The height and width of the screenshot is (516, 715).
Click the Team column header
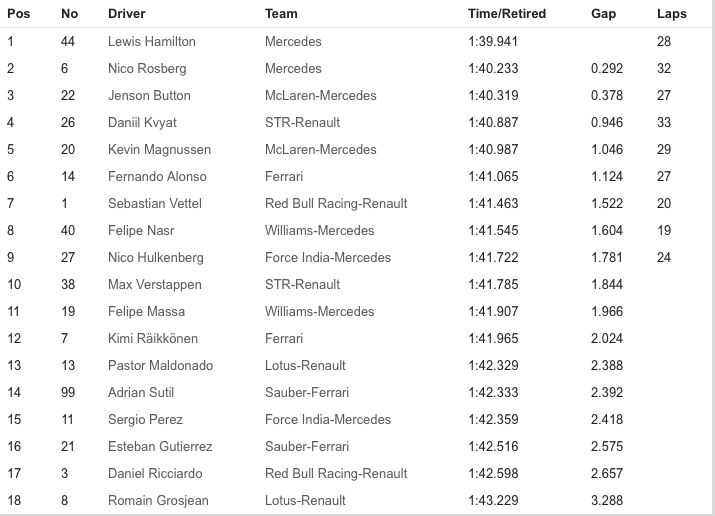[281, 14]
